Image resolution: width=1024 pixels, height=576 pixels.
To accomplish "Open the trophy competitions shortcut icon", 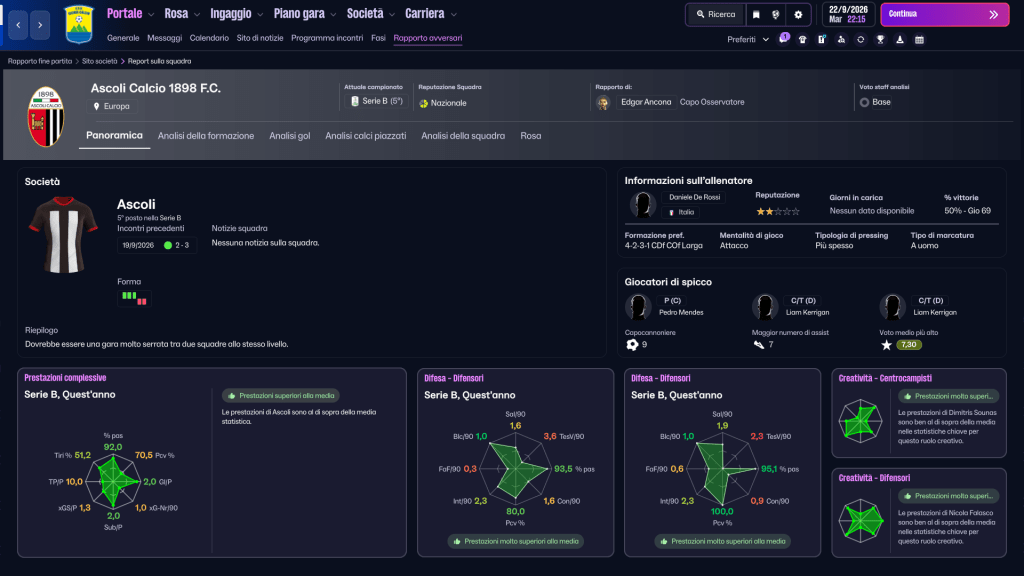I will pyautogui.click(x=880, y=40).
